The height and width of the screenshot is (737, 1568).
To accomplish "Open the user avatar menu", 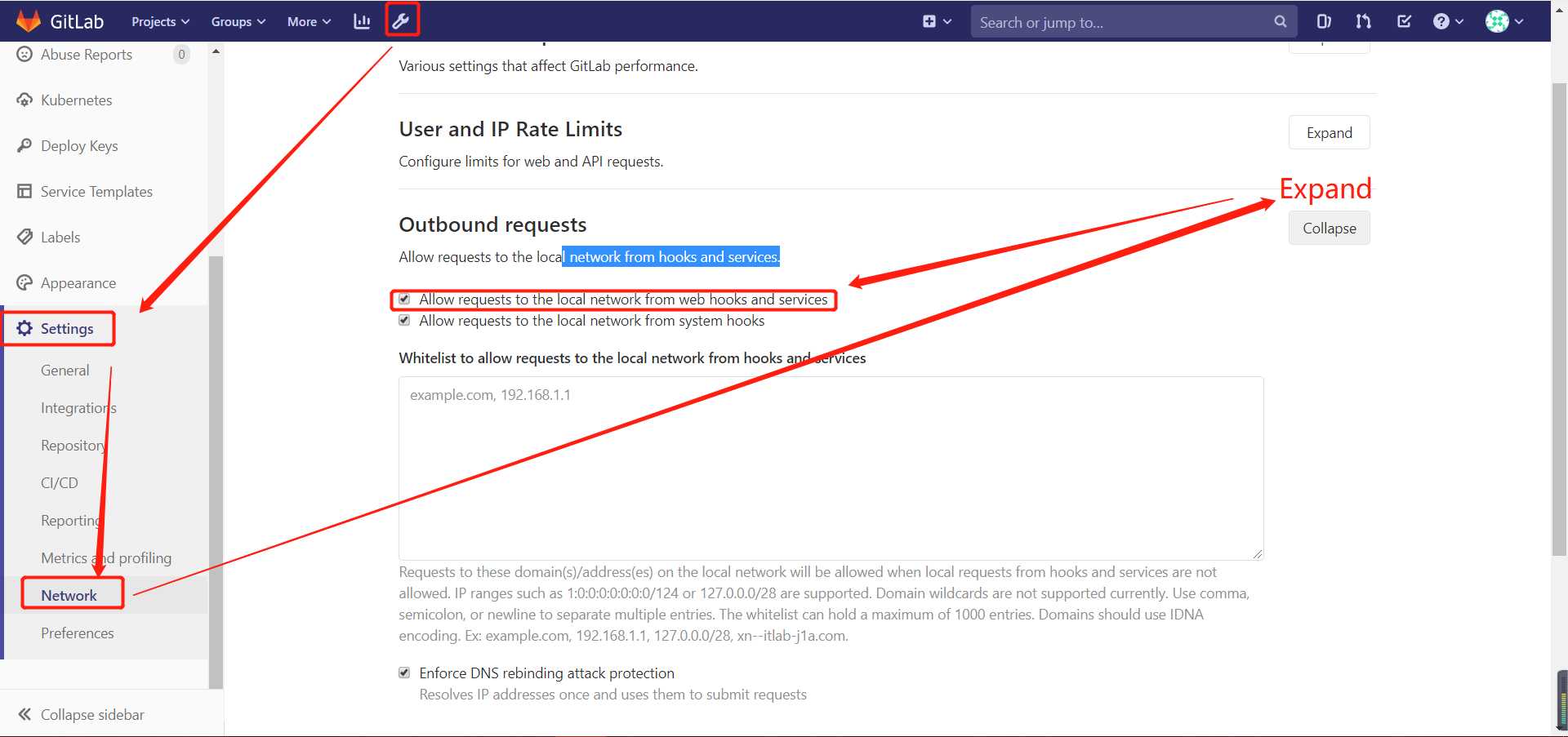I will 1504,21.
